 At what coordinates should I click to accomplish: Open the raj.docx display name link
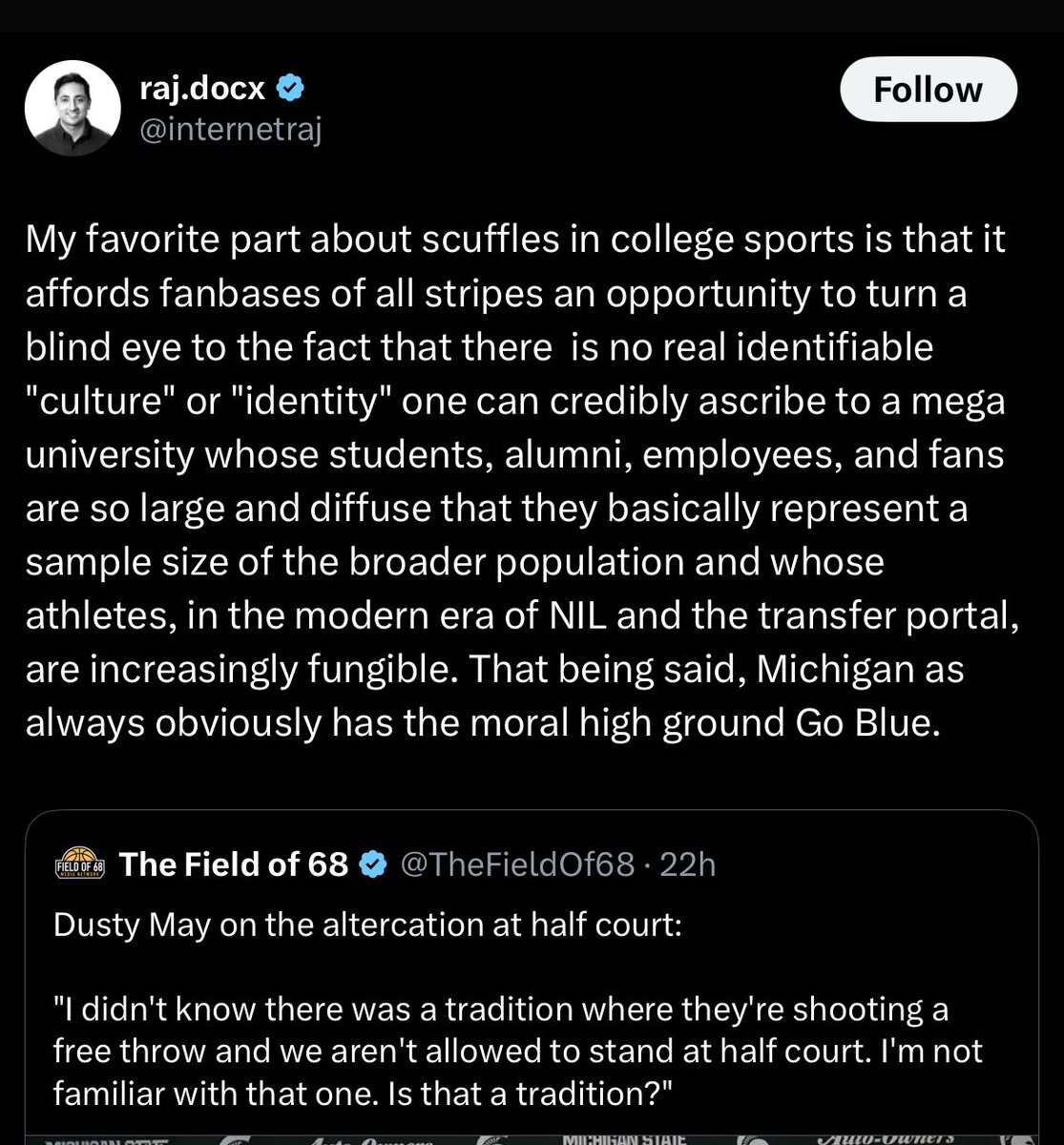click(x=204, y=89)
